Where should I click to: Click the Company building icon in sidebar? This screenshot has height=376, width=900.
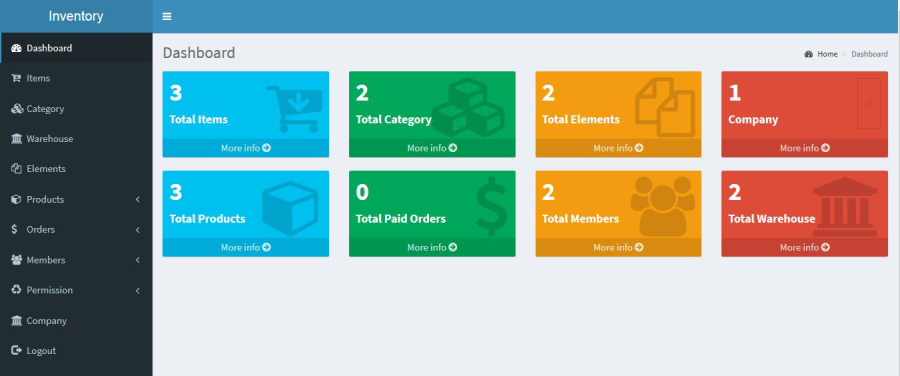point(16,320)
